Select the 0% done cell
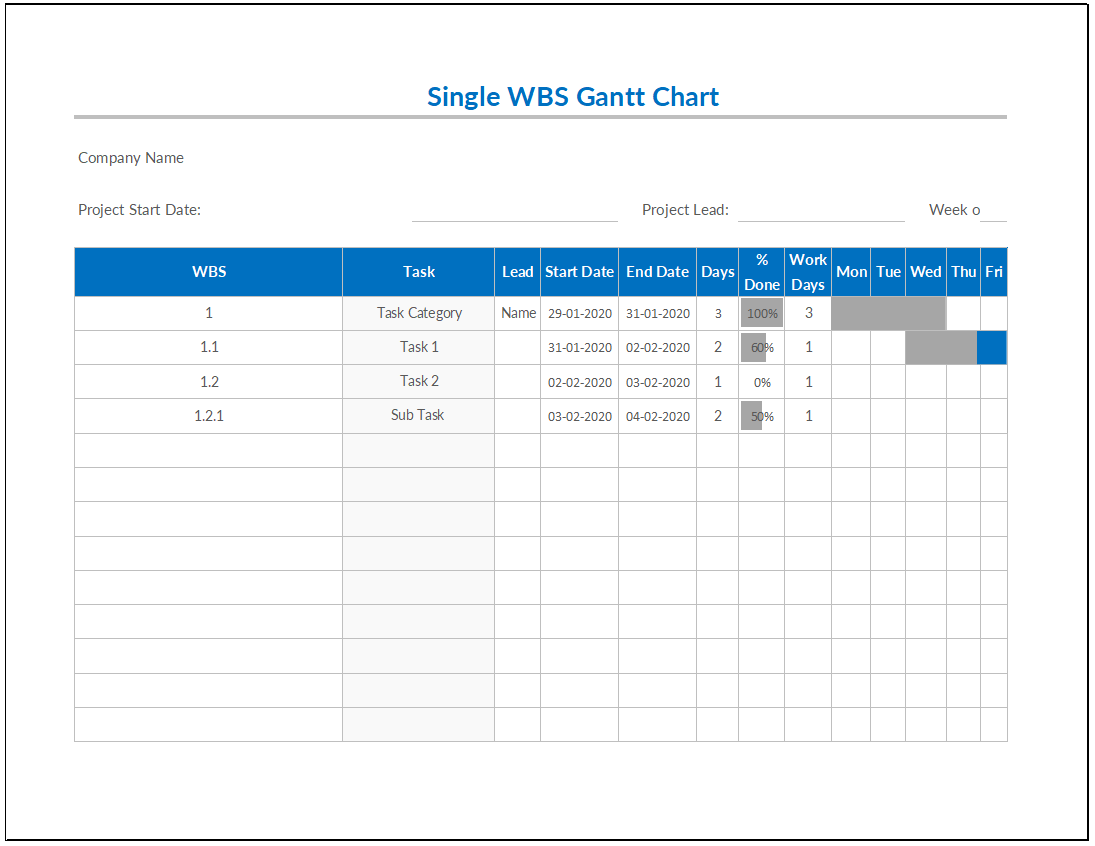The image size is (1095, 846). click(762, 382)
